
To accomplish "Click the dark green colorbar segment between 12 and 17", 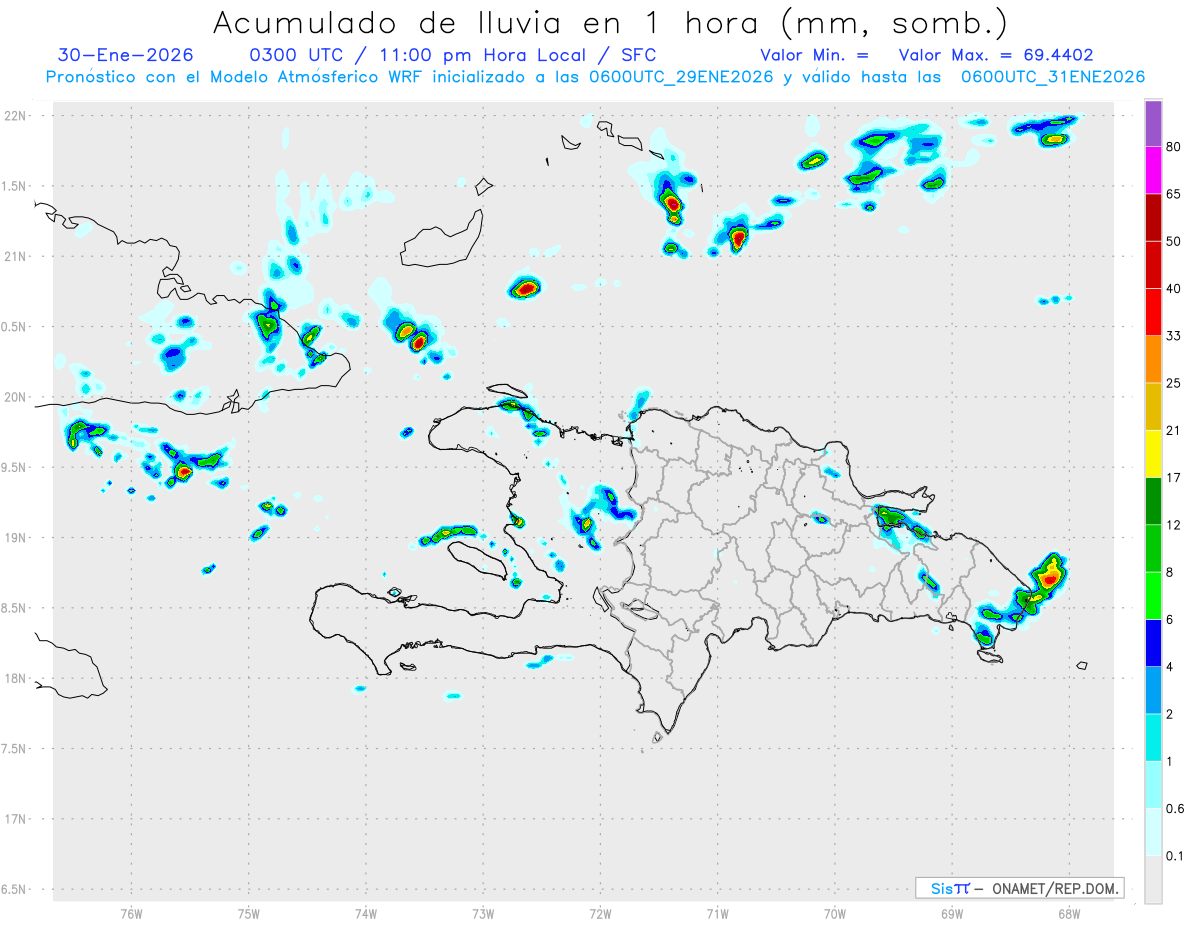I will pos(1153,501).
